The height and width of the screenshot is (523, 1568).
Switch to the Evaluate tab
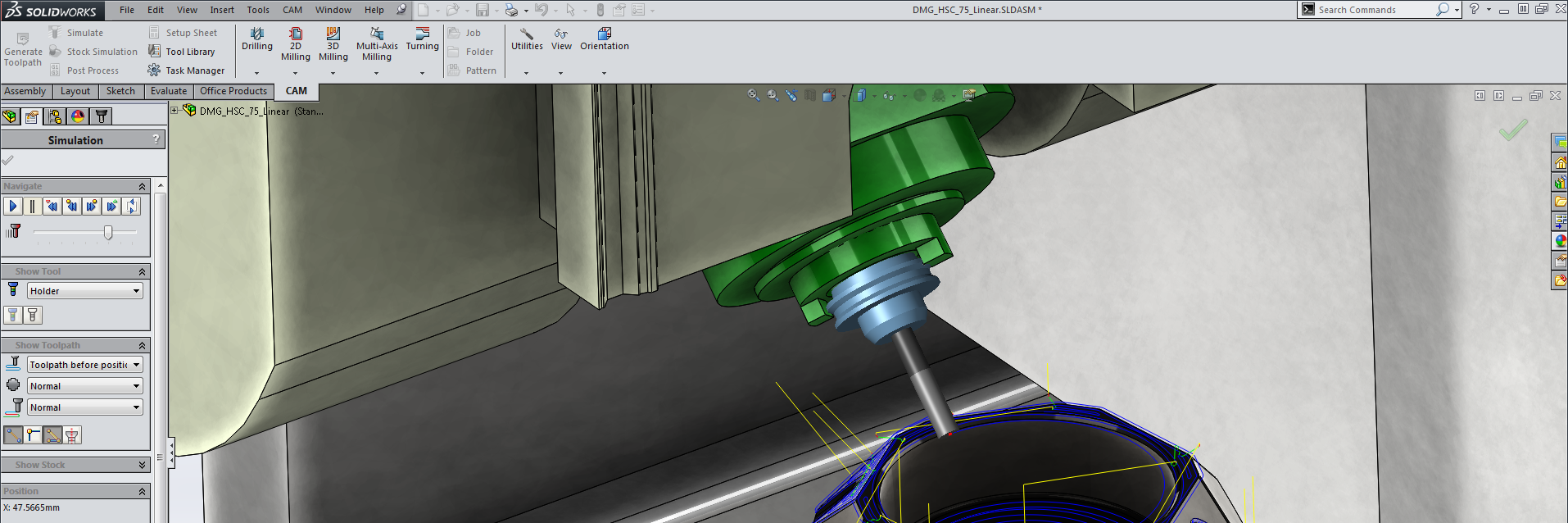pos(169,91)
